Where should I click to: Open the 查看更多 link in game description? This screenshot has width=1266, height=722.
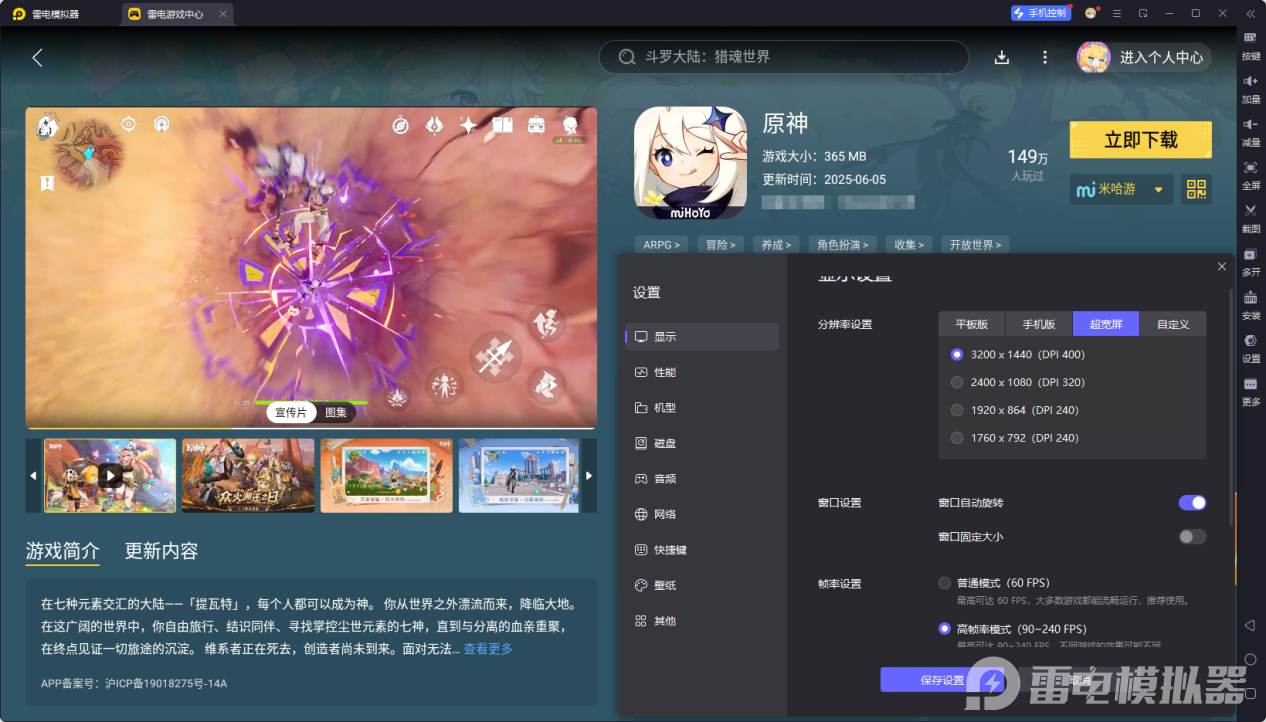tap(486, 648)
